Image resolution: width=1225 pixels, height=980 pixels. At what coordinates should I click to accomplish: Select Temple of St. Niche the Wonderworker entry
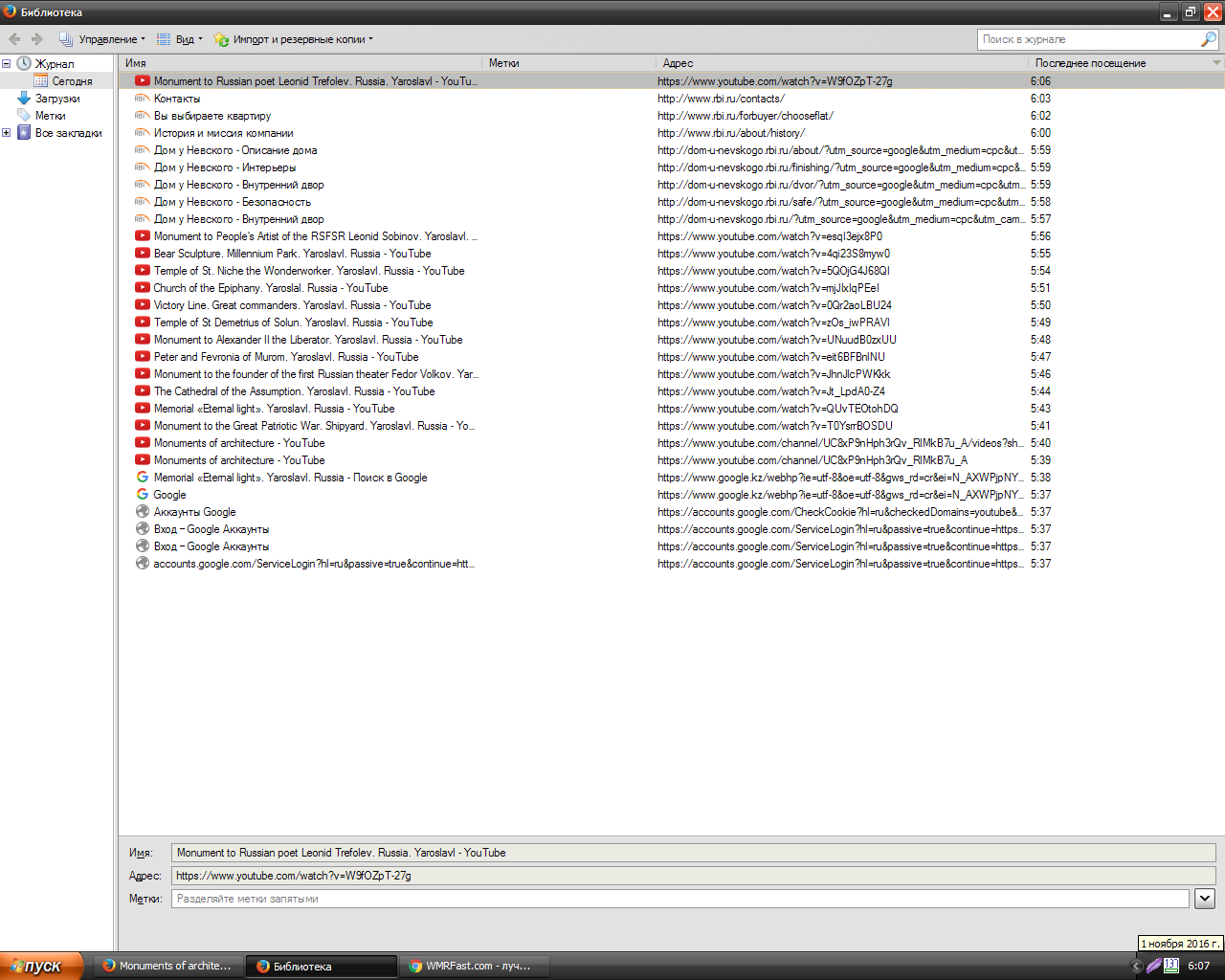tap(672, 271)
